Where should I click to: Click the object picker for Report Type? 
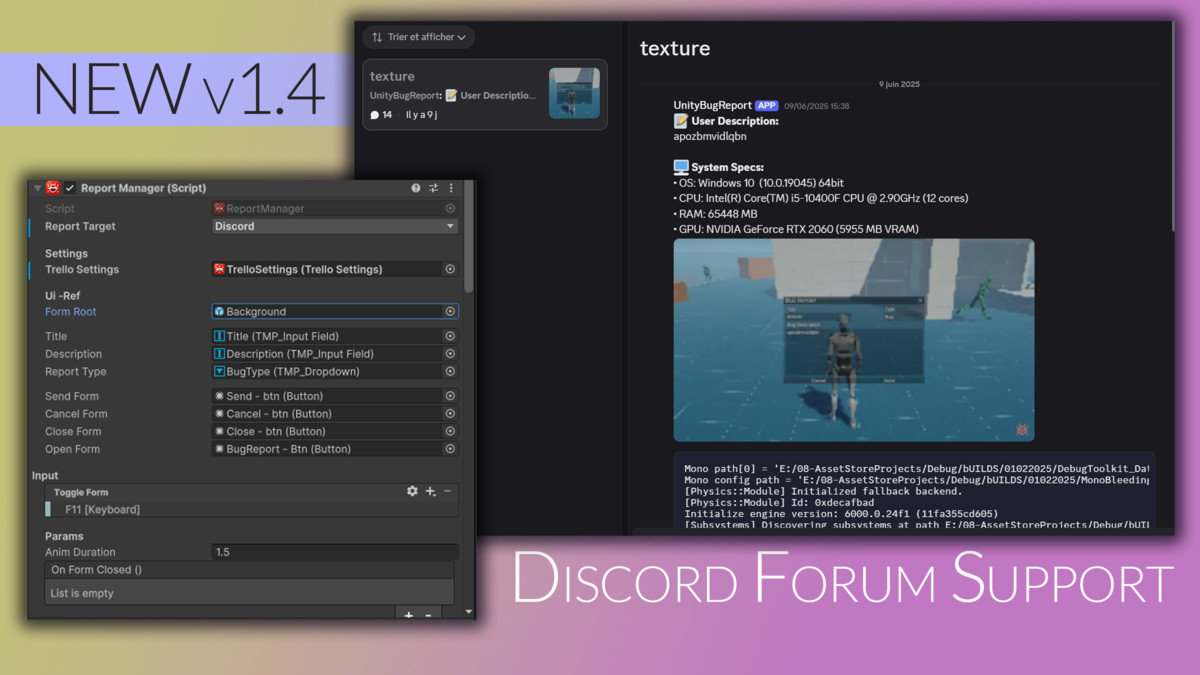(450, 372)
